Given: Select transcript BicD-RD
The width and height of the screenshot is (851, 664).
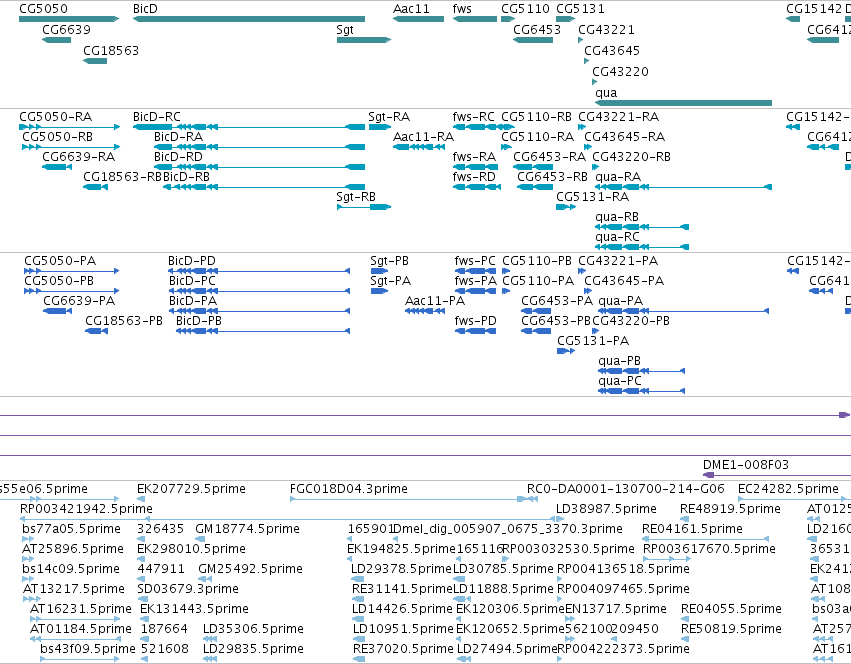Looking at the screenshot, I should 259,167.
